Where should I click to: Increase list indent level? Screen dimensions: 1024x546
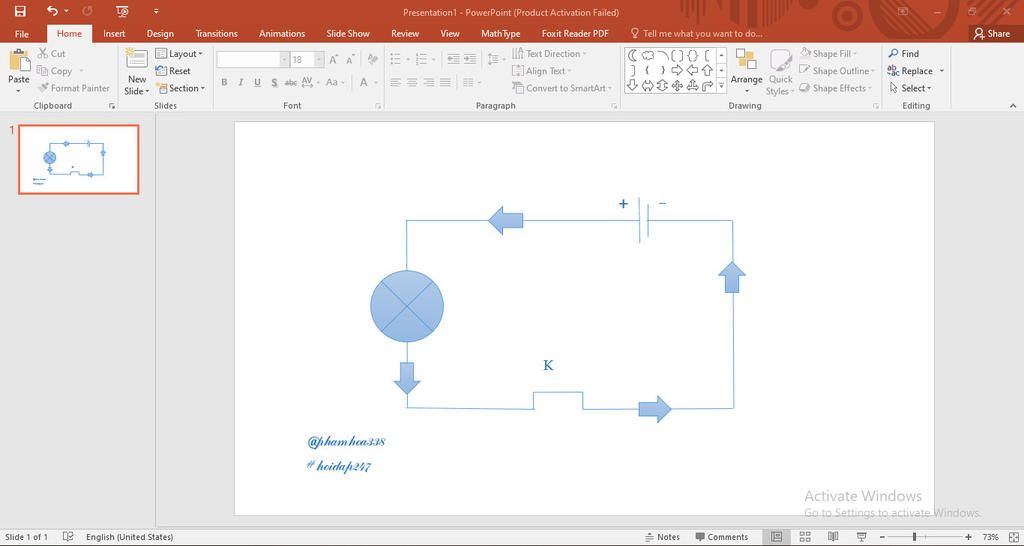470,59
